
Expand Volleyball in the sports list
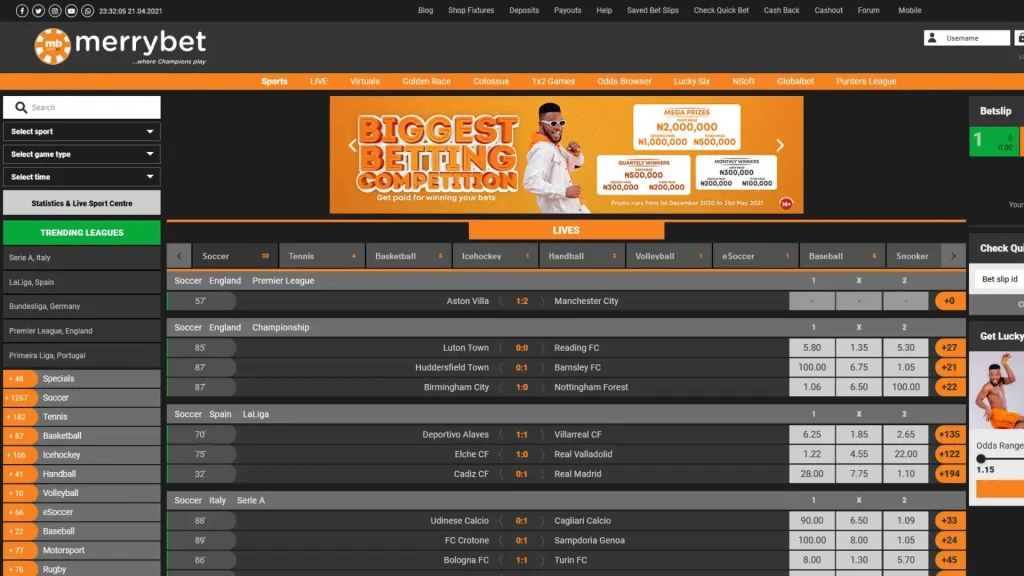(x=82, y=493)
